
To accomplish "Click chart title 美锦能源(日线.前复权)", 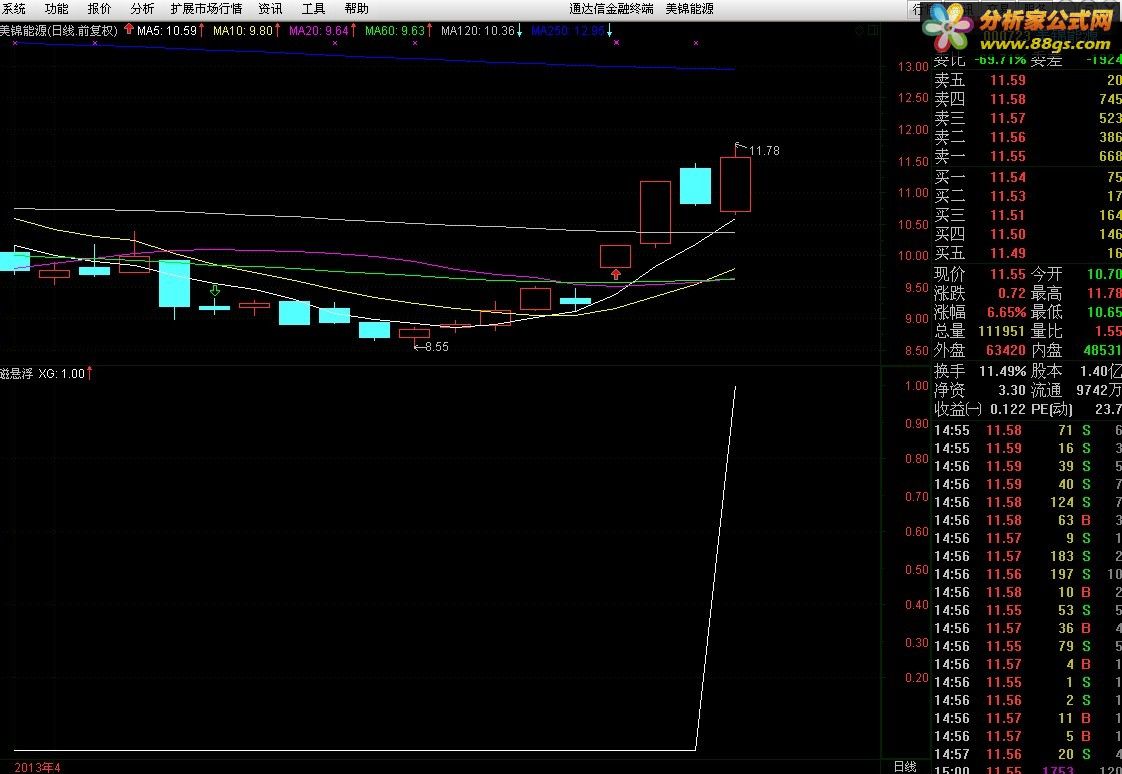I will (59, 31).
